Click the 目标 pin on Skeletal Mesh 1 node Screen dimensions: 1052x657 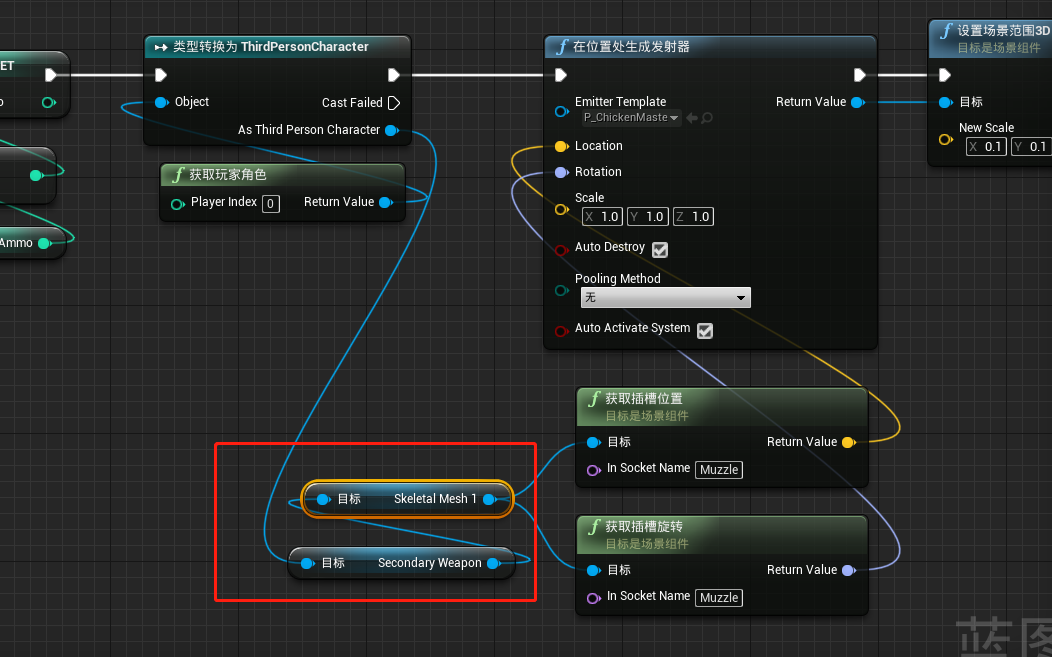323,499
